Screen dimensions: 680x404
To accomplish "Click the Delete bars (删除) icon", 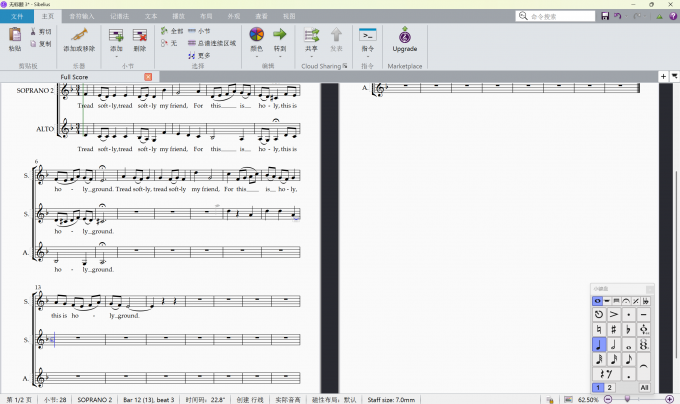I will [x=140, y=35].
